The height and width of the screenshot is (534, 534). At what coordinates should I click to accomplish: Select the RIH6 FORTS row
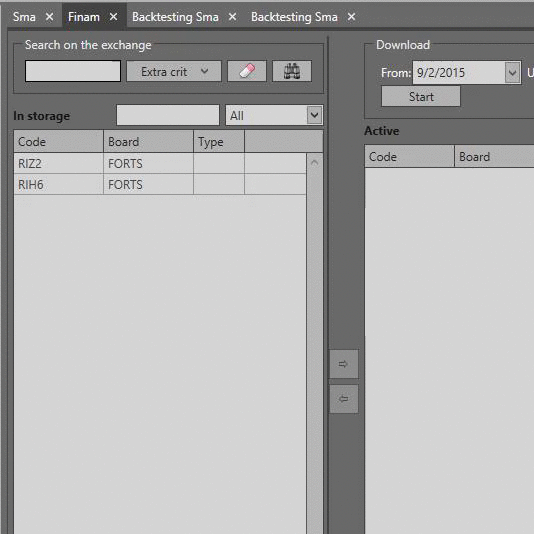(x=160, y=185)
